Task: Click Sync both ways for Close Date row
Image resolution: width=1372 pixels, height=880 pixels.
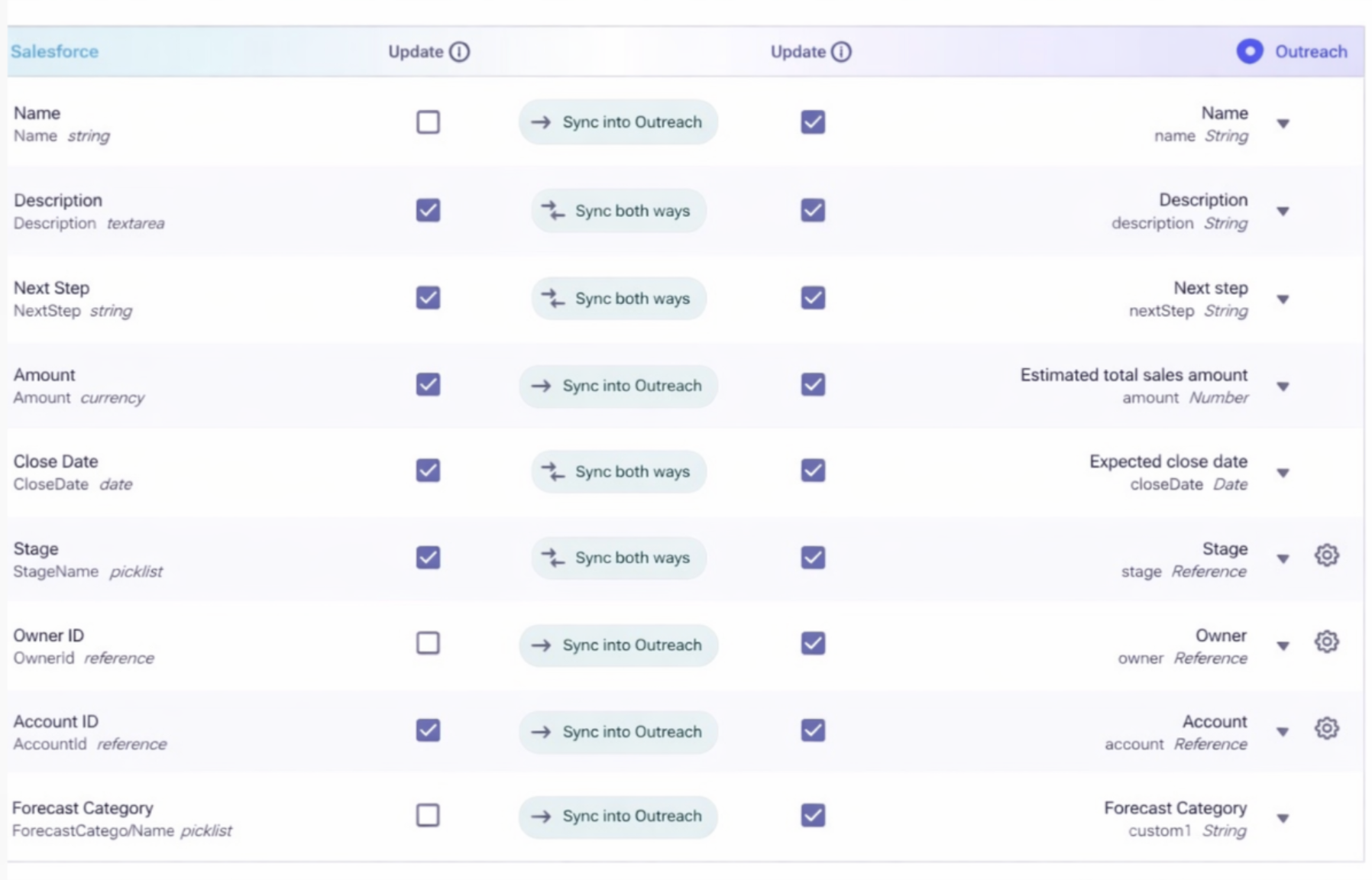Action: pos(619,472)
